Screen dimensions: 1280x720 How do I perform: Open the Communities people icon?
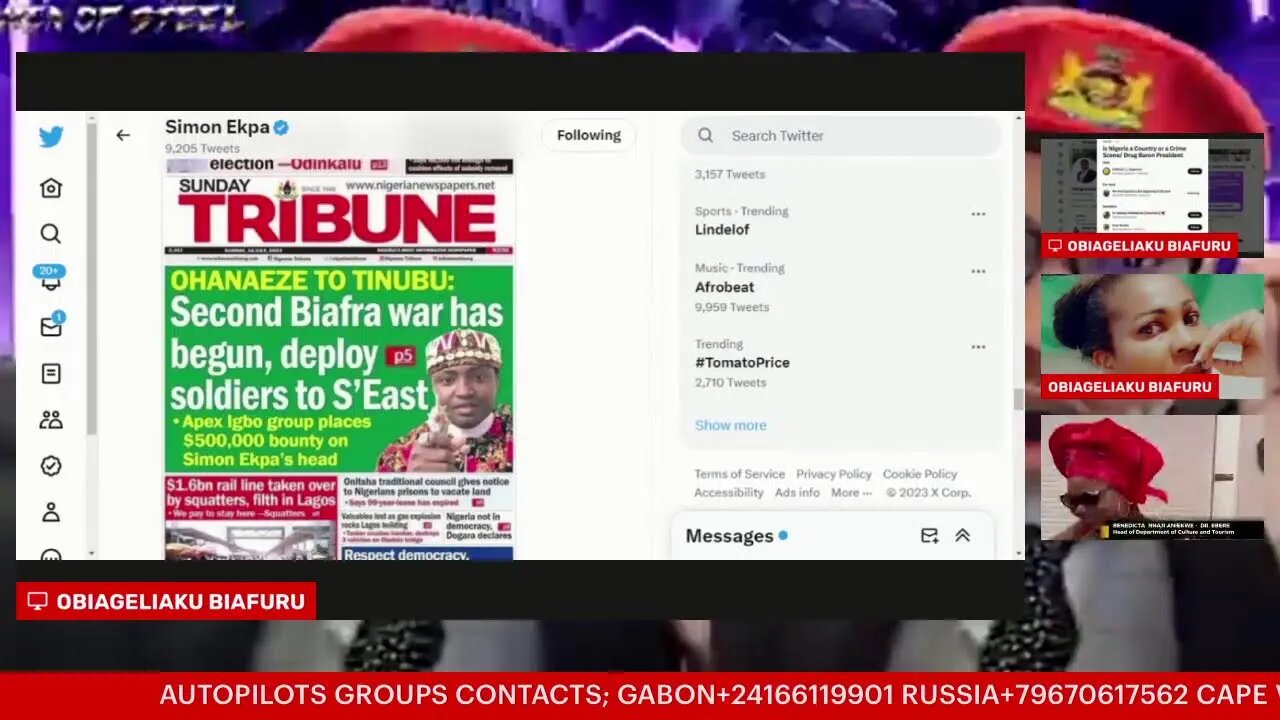pyautogui.click(x=51, y=420)
